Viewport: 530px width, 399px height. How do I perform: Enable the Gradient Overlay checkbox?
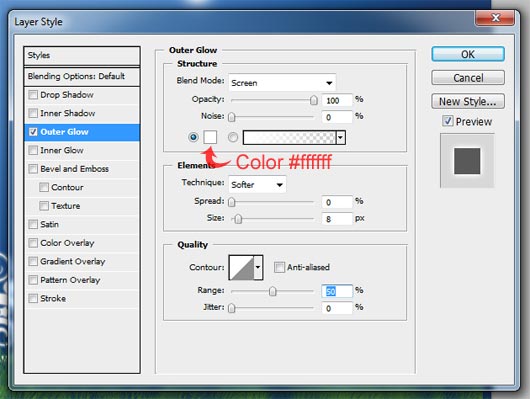click(x=33, y=261)
